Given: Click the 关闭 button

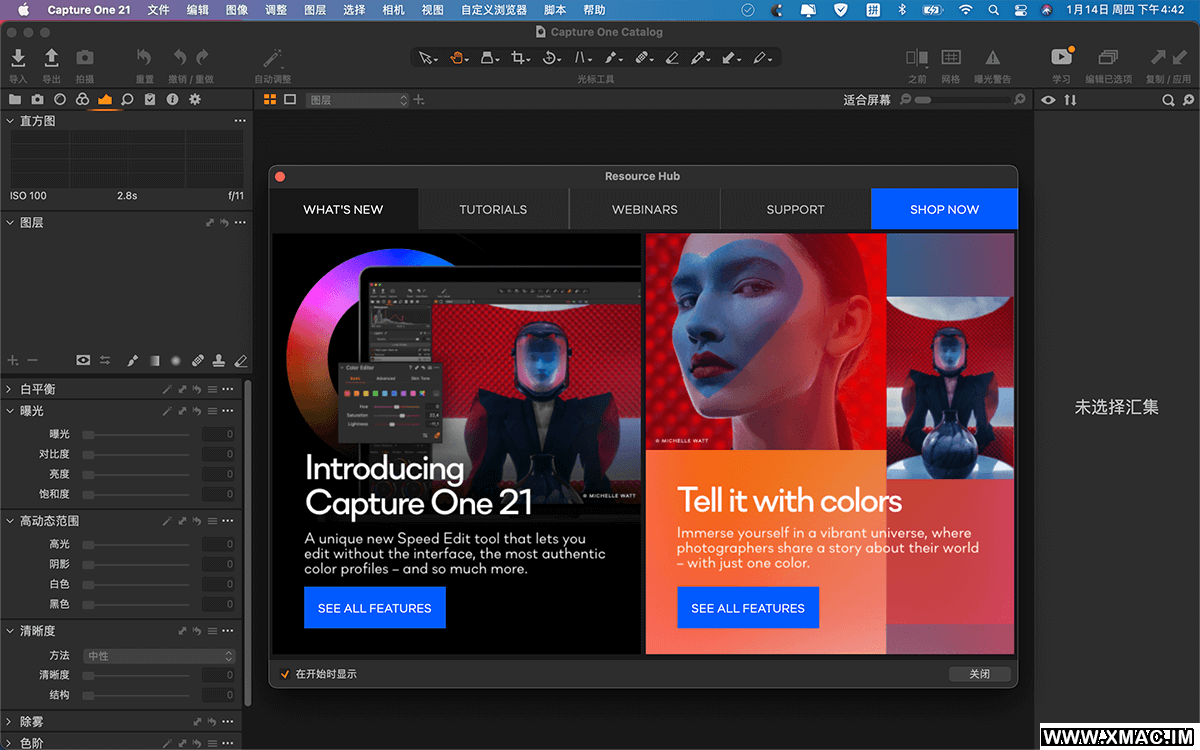Looking at the screenshot, I should point(979,674).
